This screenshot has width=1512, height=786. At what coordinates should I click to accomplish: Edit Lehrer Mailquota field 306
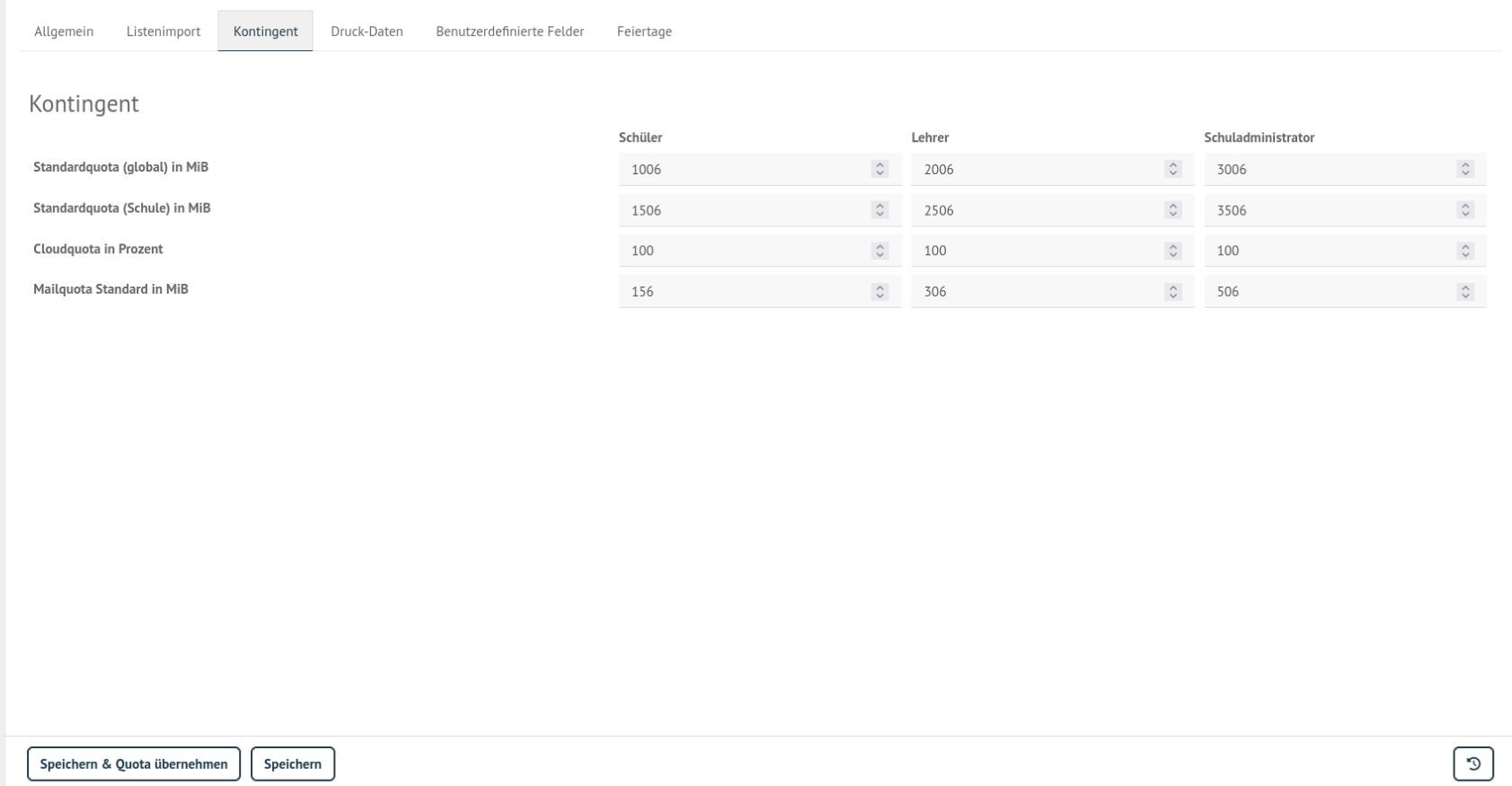point(1052,291)
